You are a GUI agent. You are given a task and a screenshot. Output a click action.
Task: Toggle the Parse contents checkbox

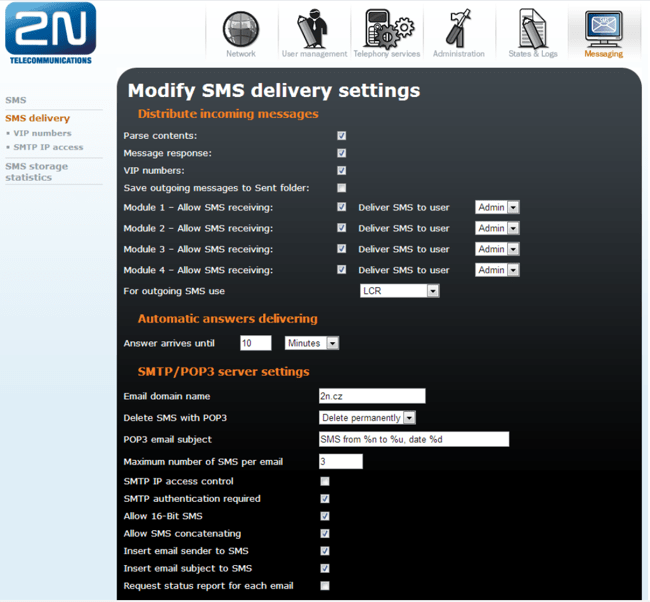342,136
